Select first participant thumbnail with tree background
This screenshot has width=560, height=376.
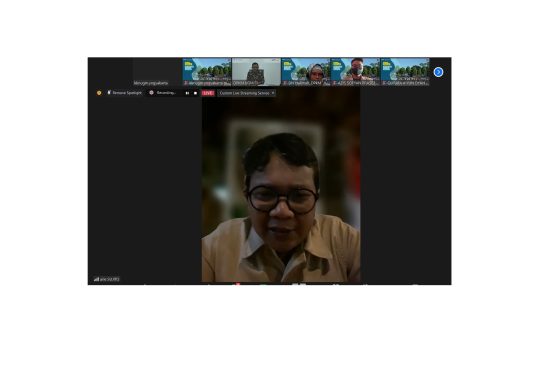click(x=207, y=72)
